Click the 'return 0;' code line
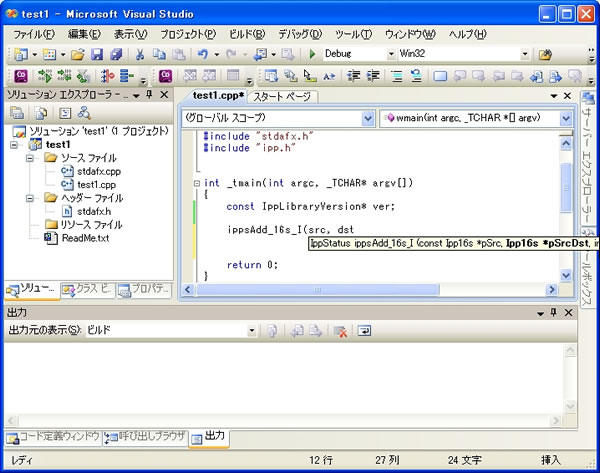This screenshot has width=600, height=473. [252, 265]
